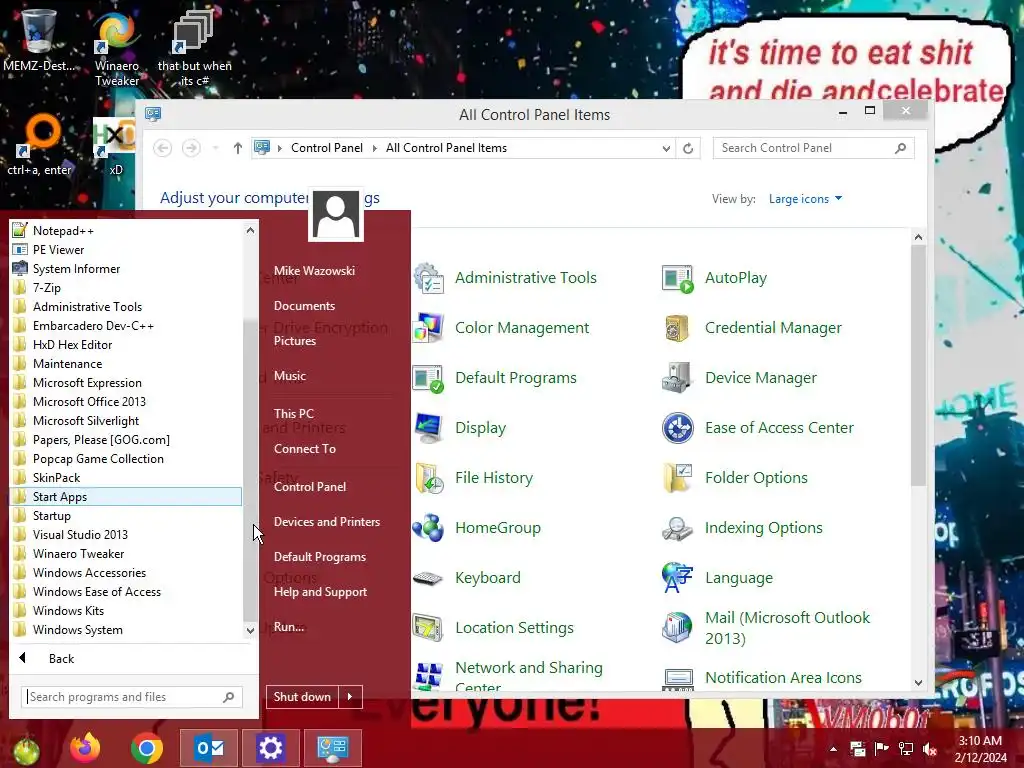Click the muted volume tray icon
The image size is (1024, 768).
(930, 748)
